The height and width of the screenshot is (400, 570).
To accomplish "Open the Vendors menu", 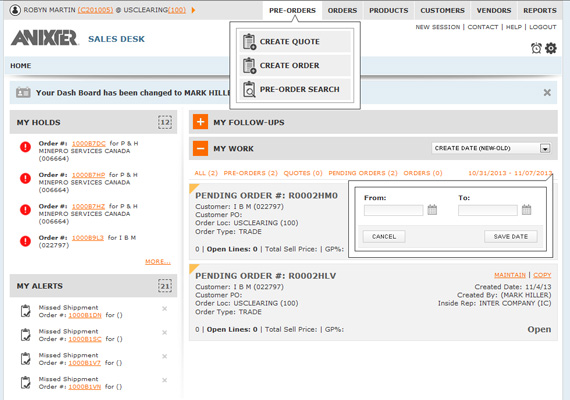I will (x=494, y=11).
